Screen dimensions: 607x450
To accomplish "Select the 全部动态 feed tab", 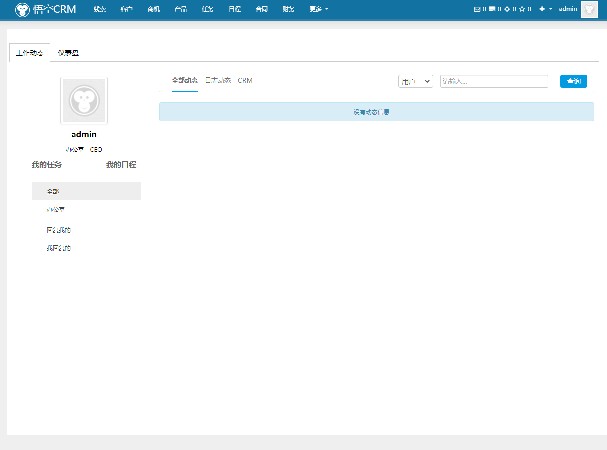I will (x=185, y=80).
